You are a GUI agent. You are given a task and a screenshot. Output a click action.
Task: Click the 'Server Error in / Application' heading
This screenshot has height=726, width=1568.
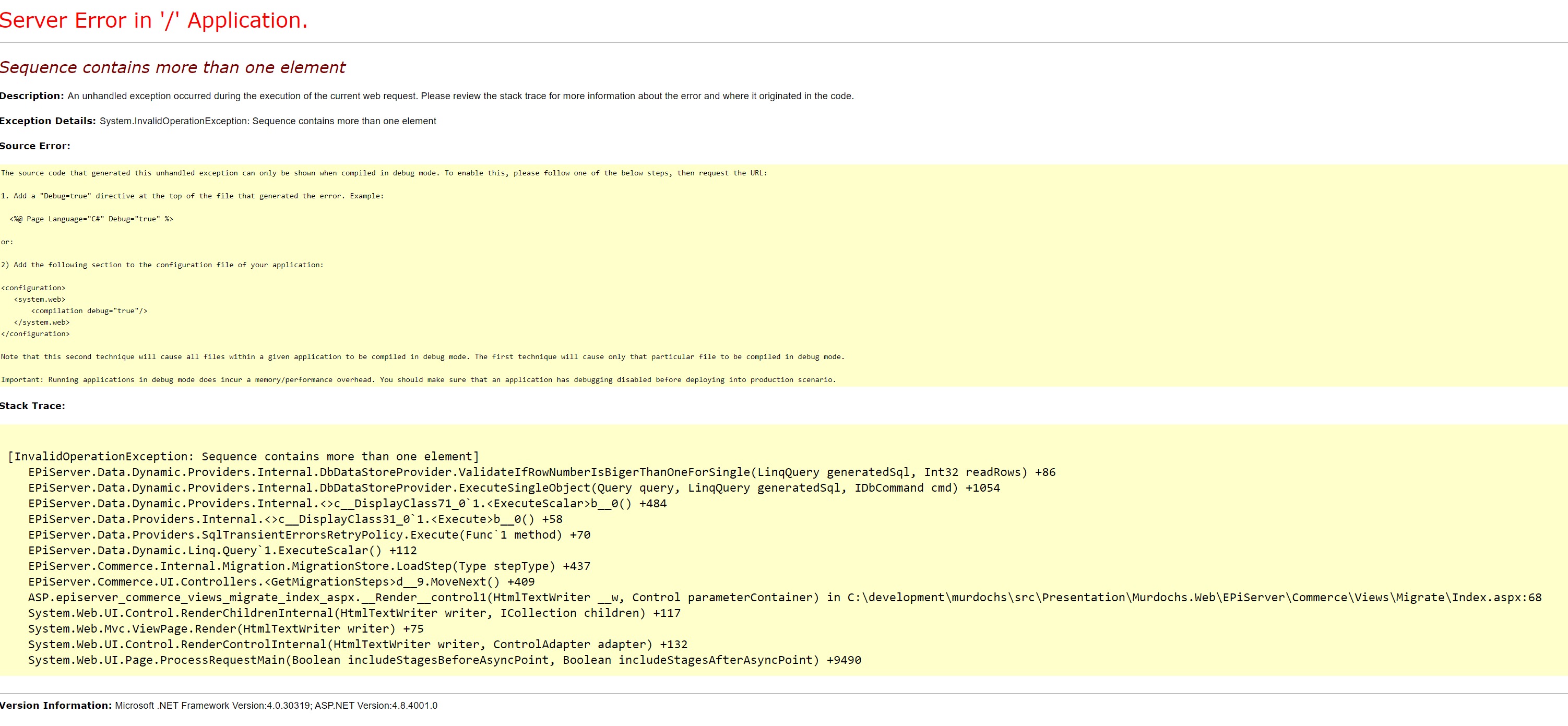[x=153, y=21]
